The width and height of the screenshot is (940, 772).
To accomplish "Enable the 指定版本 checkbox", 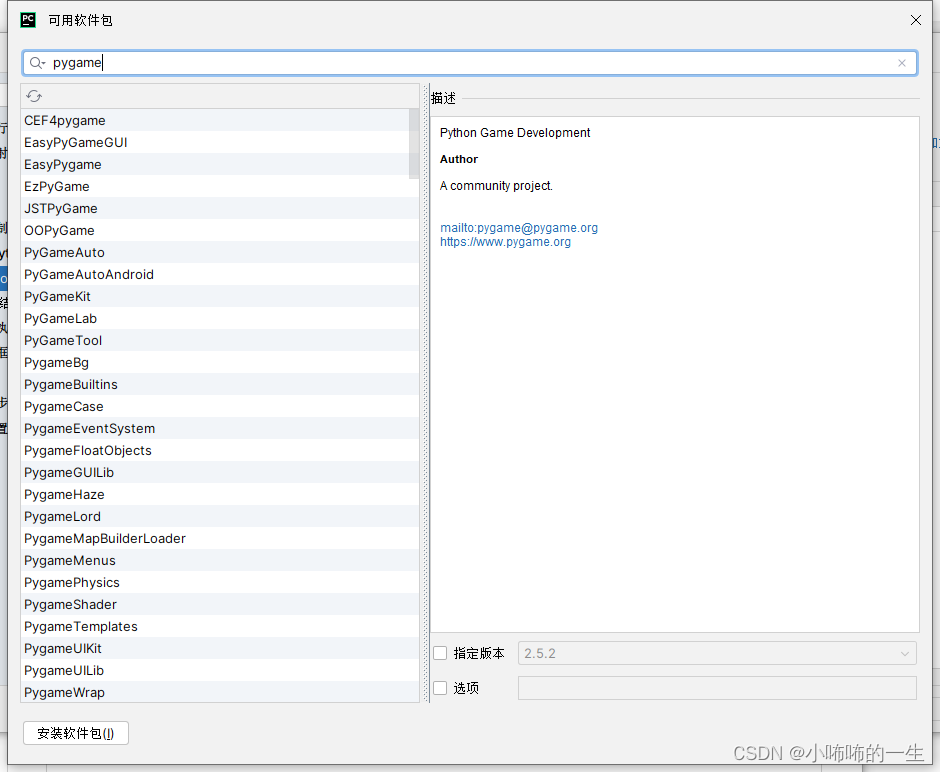I will click(x=440, y=652).
